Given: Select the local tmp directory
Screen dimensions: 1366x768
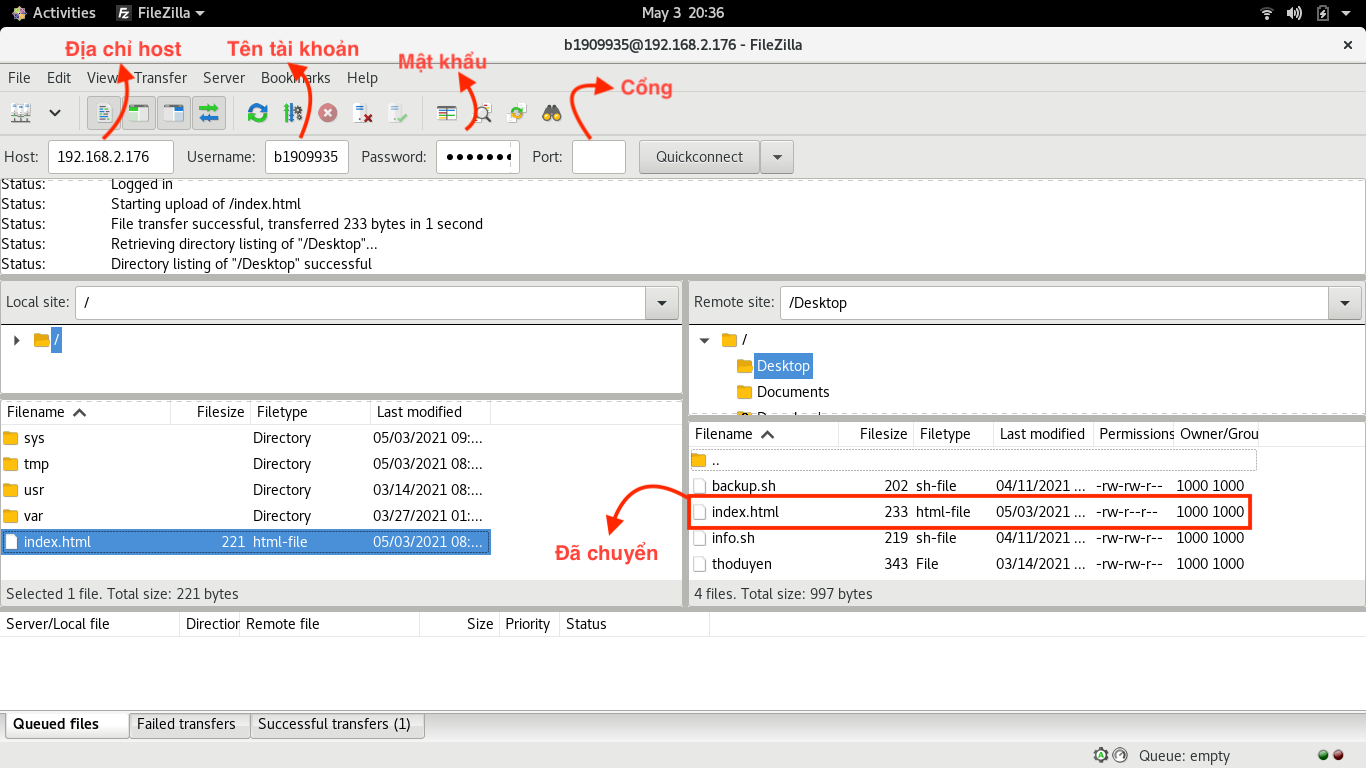Looking at the screenshot, I should [x=245, y=464].
